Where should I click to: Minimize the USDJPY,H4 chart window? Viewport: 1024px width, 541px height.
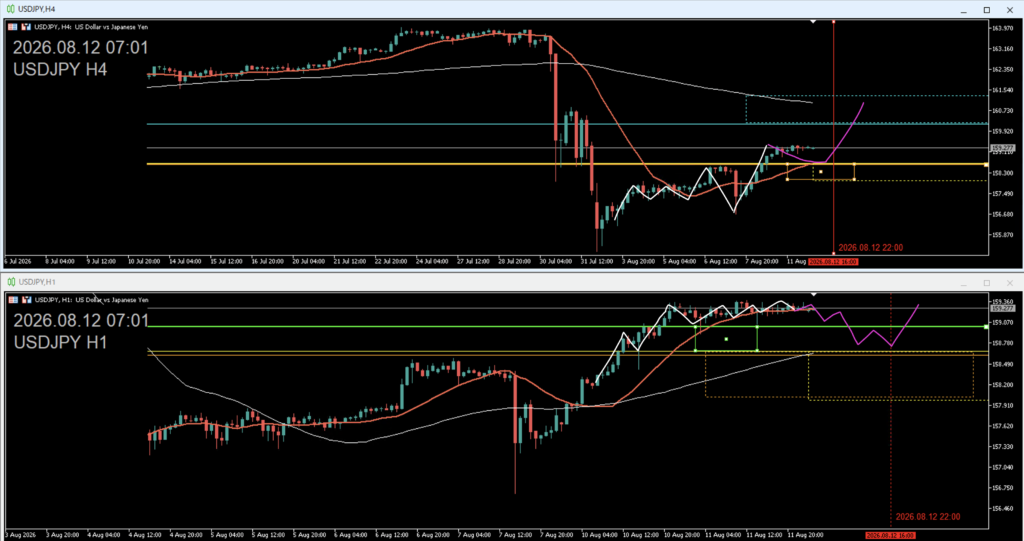click(x=964, y=10)
